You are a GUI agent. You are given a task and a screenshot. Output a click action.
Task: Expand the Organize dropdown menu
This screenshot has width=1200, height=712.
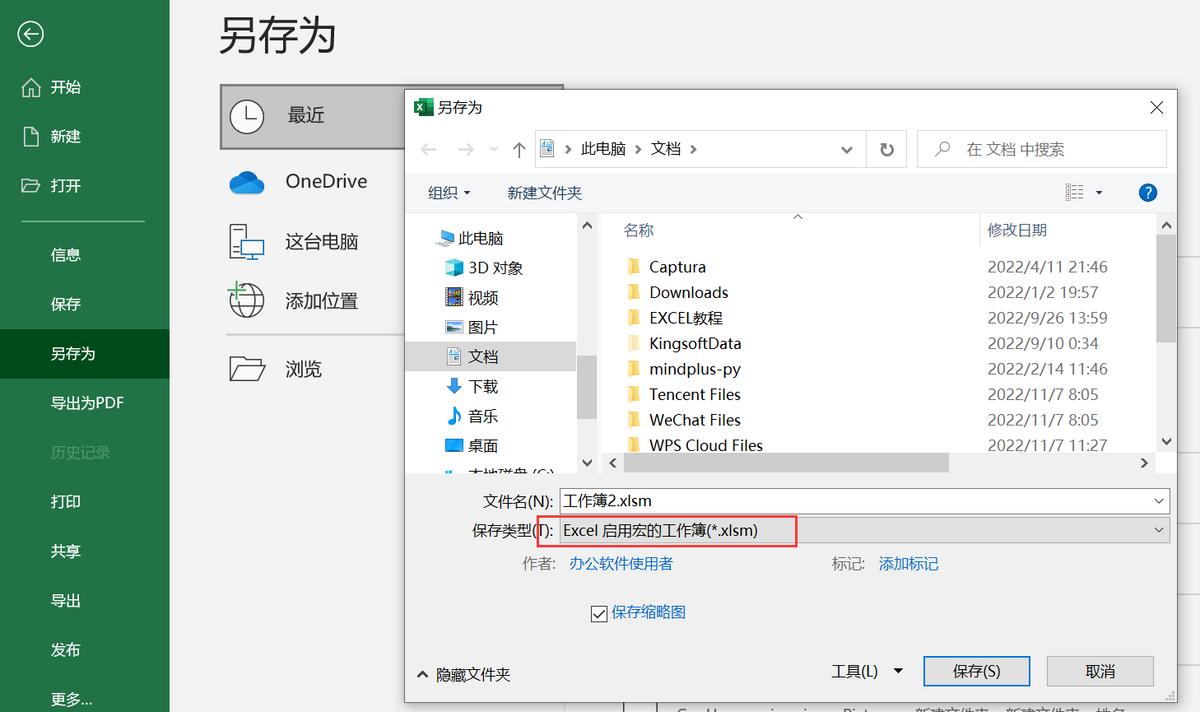[x=449, y=193]
